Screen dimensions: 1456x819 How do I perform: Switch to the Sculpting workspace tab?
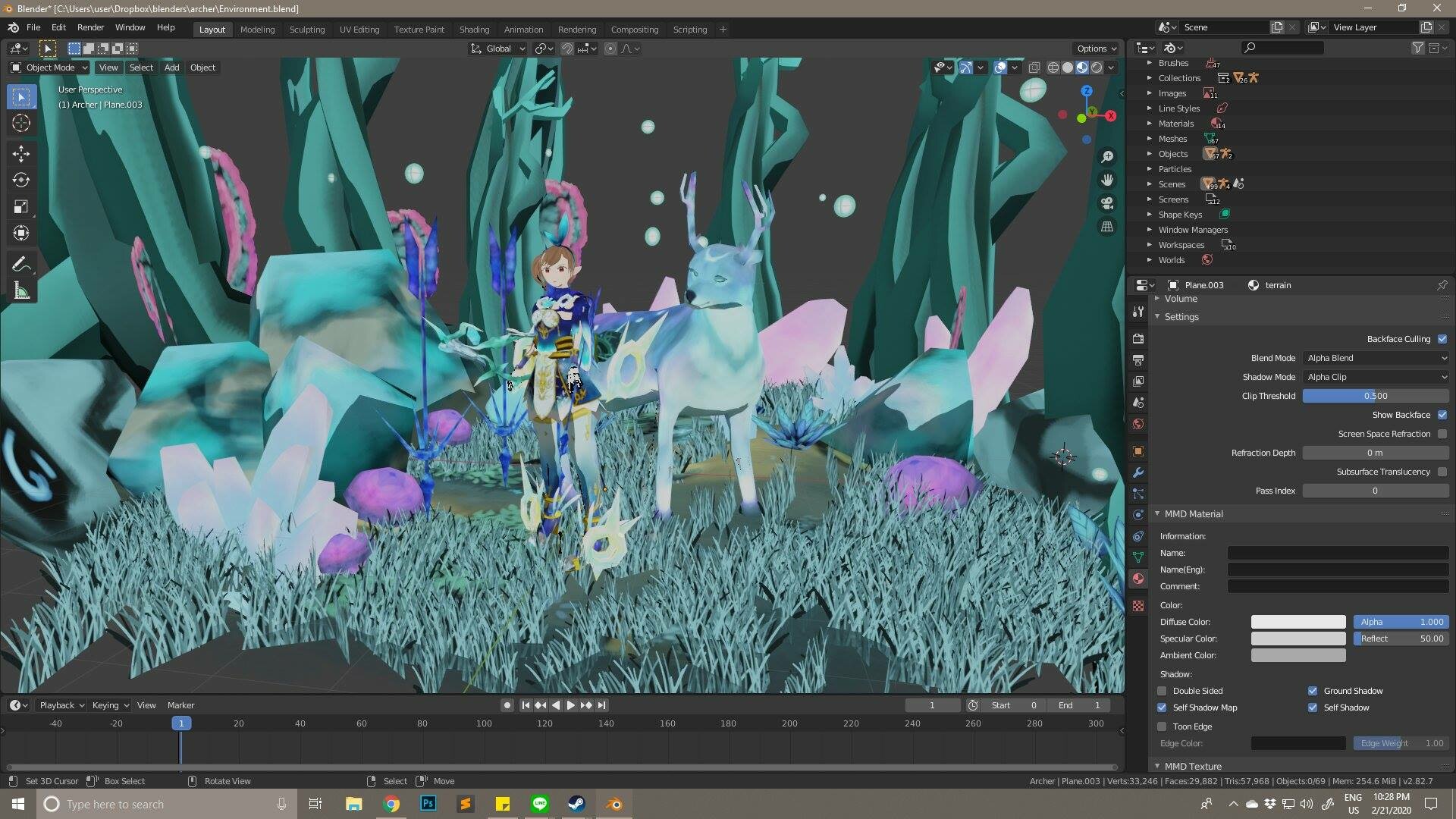[x=307, y=29]
